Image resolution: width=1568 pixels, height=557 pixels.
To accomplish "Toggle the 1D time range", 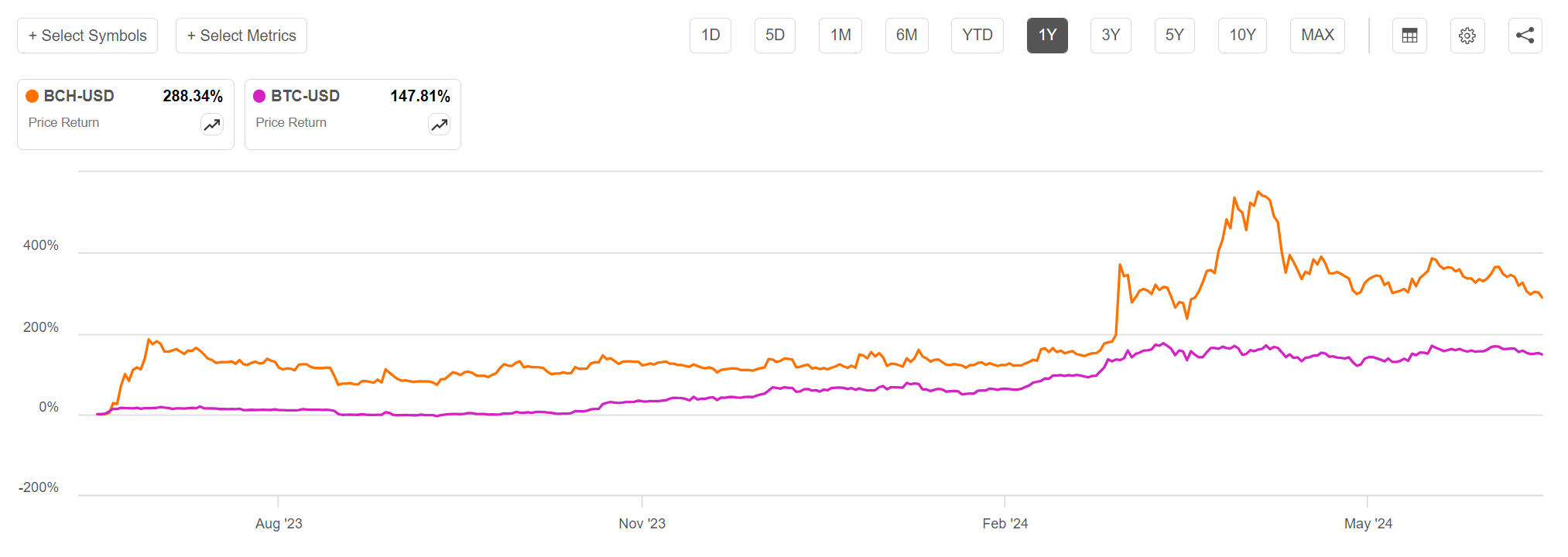I will [x=710, y=36].
